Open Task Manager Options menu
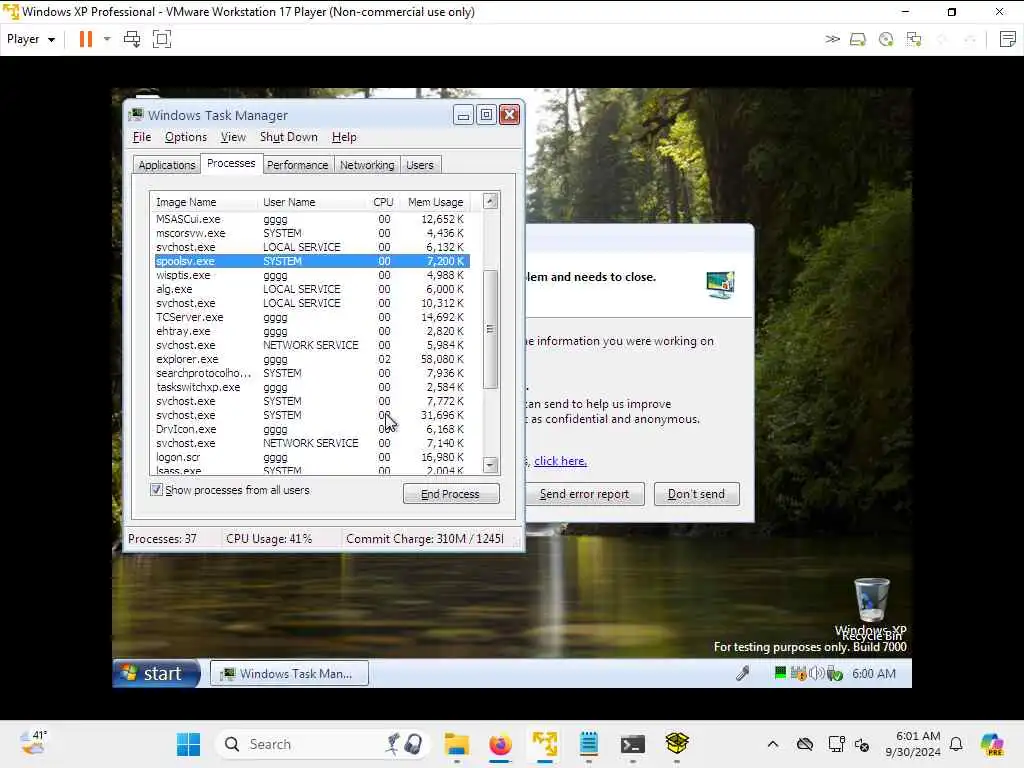This screenshot has width=1024, height=768. [x=185, y=137]
